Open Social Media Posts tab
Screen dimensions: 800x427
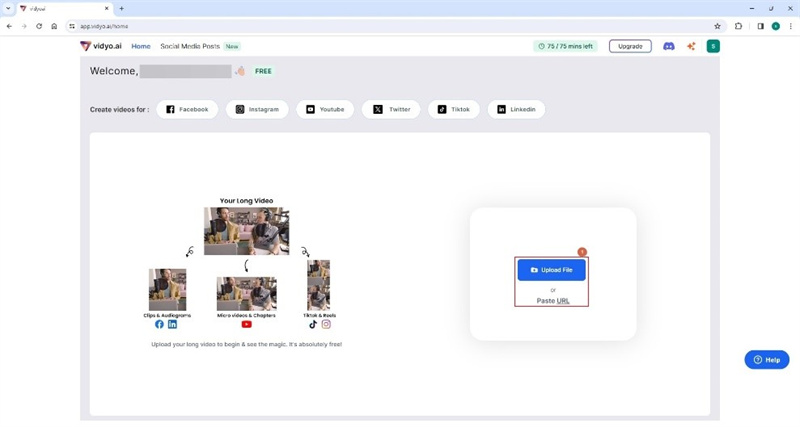pos(190,46)
